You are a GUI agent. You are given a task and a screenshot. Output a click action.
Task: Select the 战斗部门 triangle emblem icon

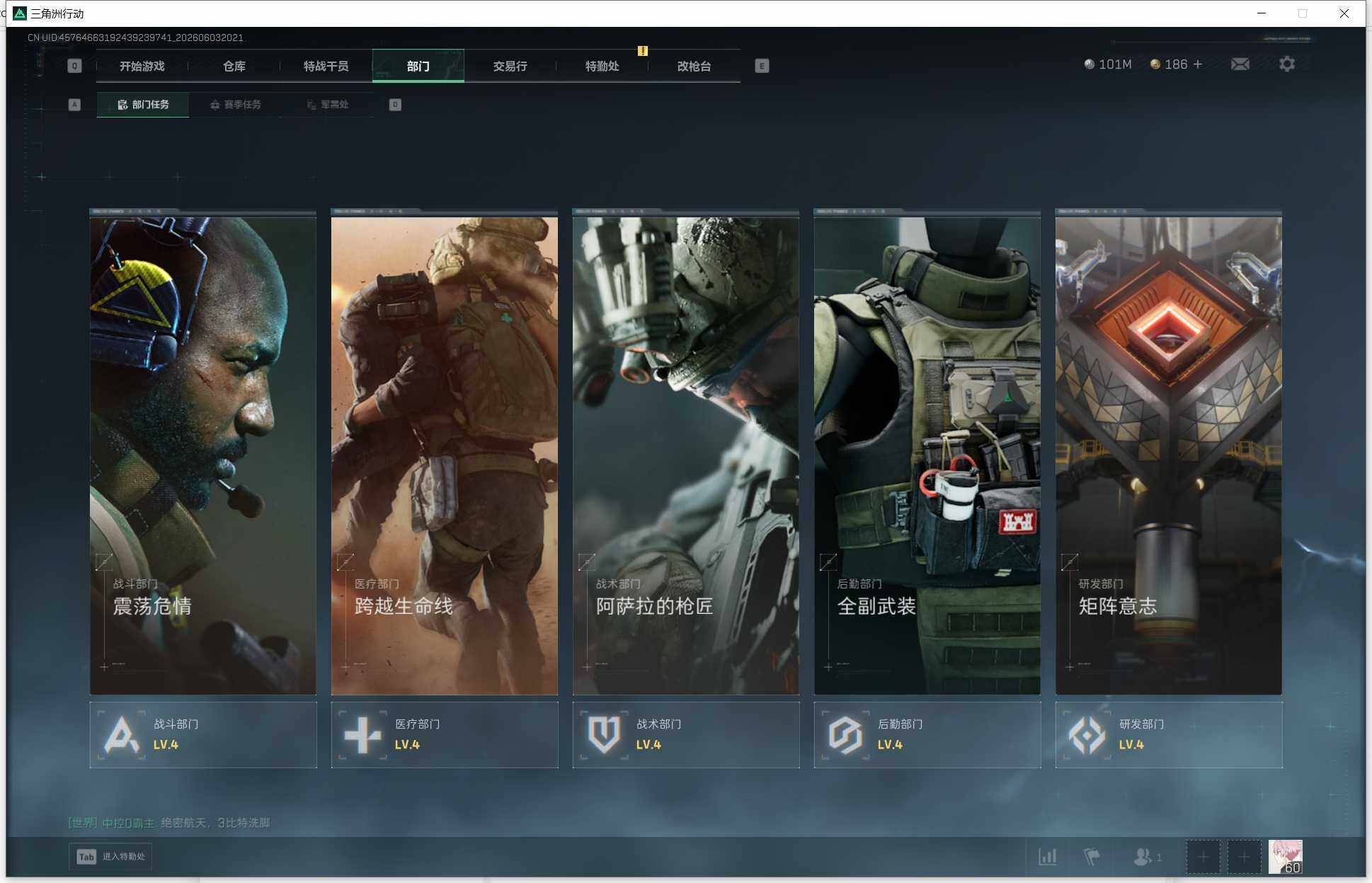coord(122,735)
